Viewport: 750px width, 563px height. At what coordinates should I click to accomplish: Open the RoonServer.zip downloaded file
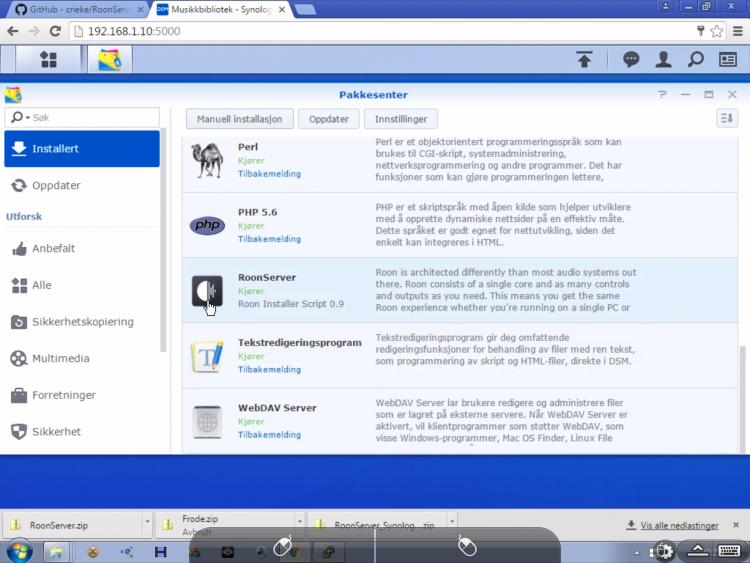[x=72, y=525]
